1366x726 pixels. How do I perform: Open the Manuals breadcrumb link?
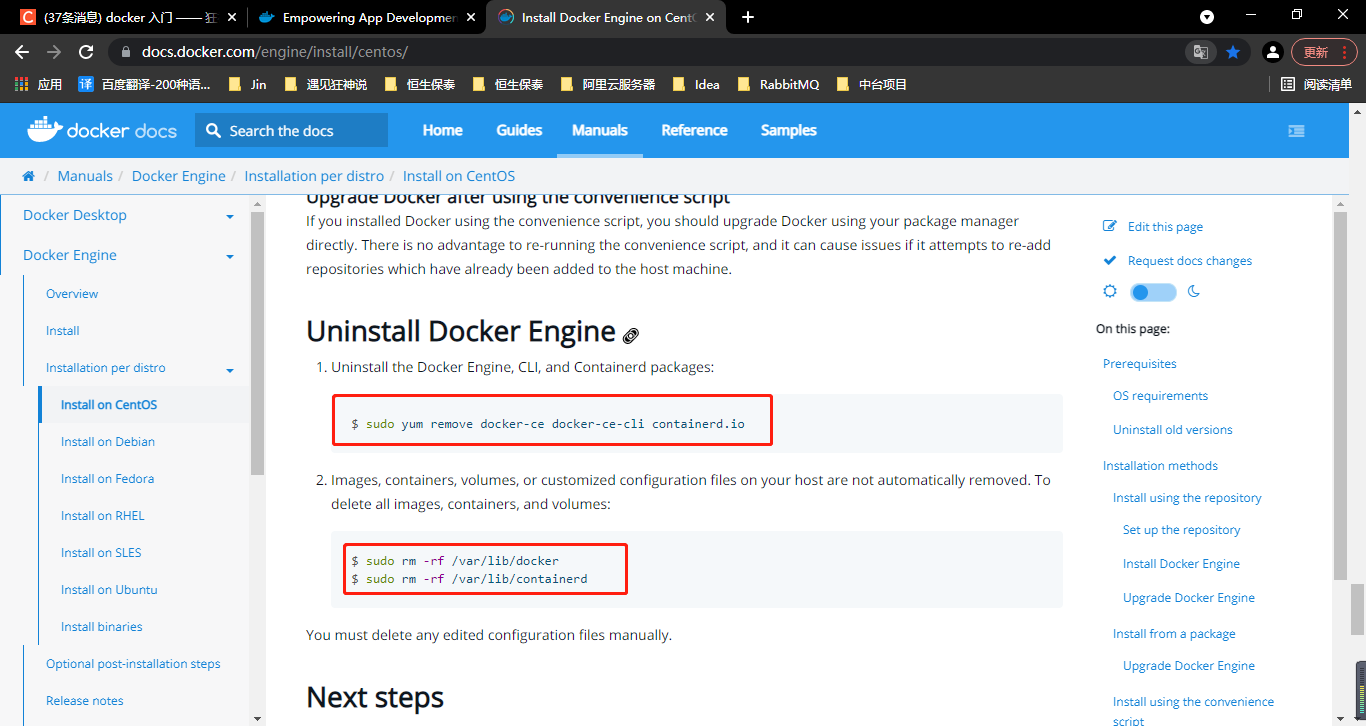[x=85, y=176]
